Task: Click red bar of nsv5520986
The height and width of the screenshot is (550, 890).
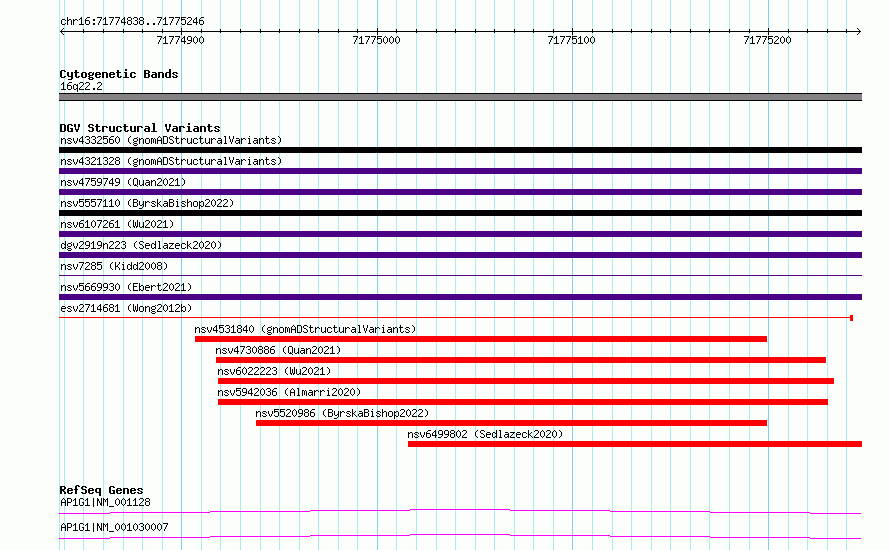Action: (x=511, y=423)
